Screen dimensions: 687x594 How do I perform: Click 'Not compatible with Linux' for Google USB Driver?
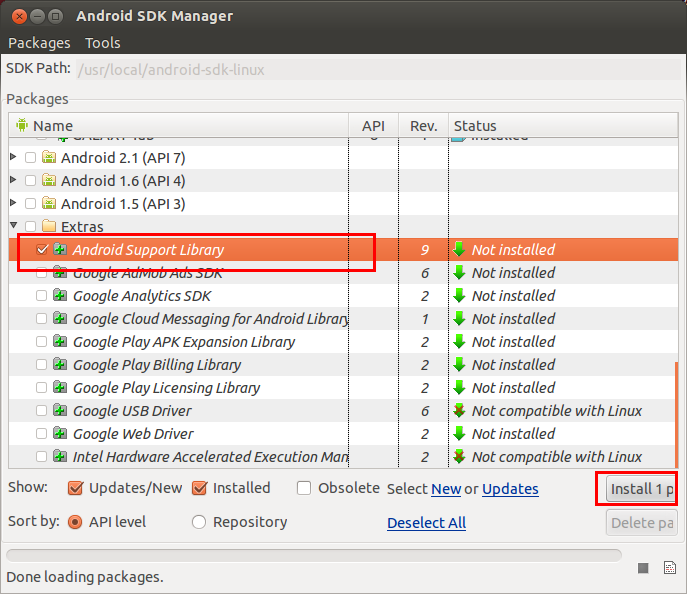[x=556, y=410]
